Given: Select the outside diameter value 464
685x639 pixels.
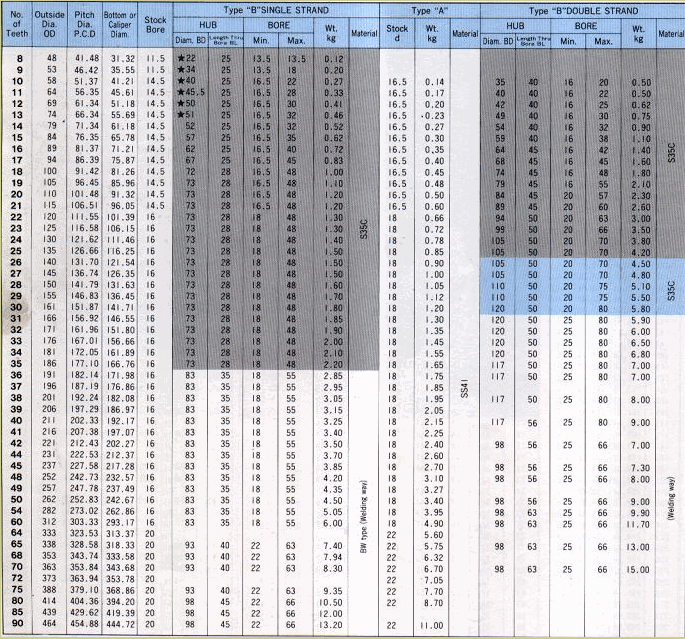Looking at the screenshot, I should tap(50, 623).
